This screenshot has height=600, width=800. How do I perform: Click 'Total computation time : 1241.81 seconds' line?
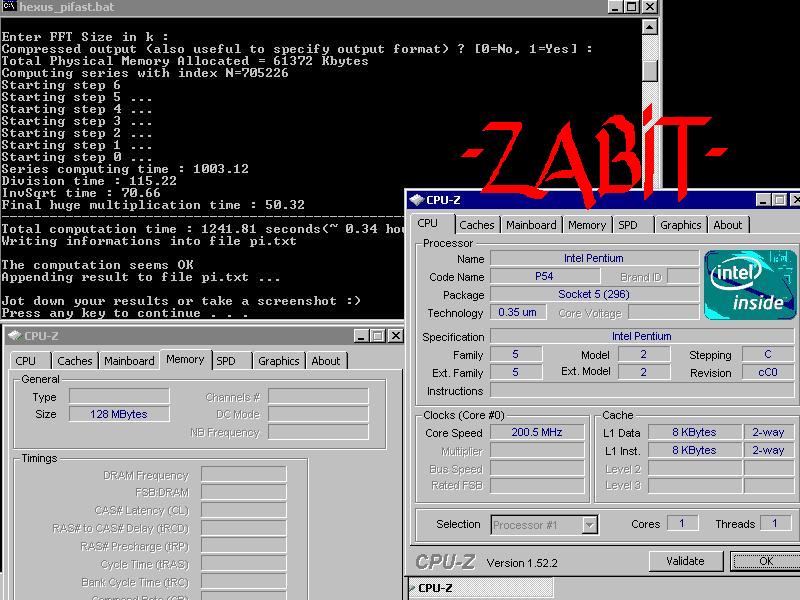[161, 229]
